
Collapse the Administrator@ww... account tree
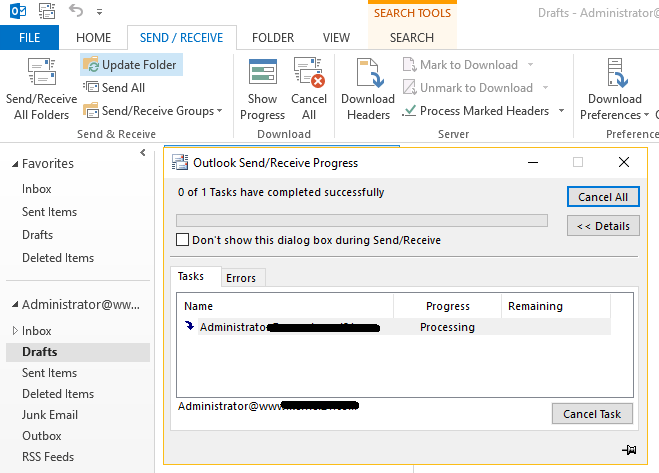15,304
